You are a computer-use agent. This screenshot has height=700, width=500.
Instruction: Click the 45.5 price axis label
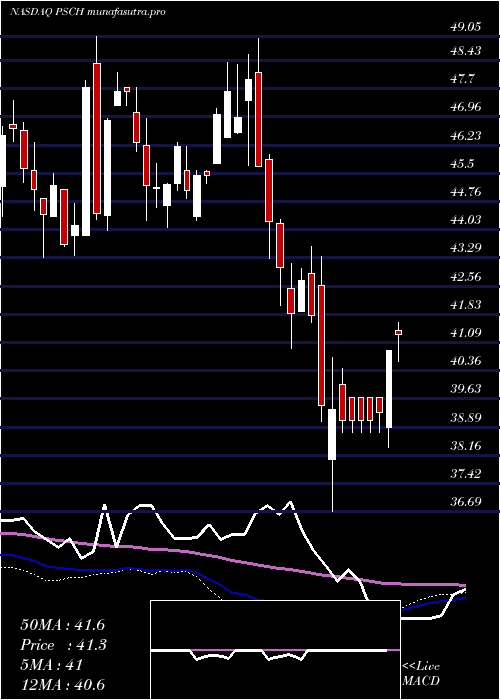pos(462,164)
